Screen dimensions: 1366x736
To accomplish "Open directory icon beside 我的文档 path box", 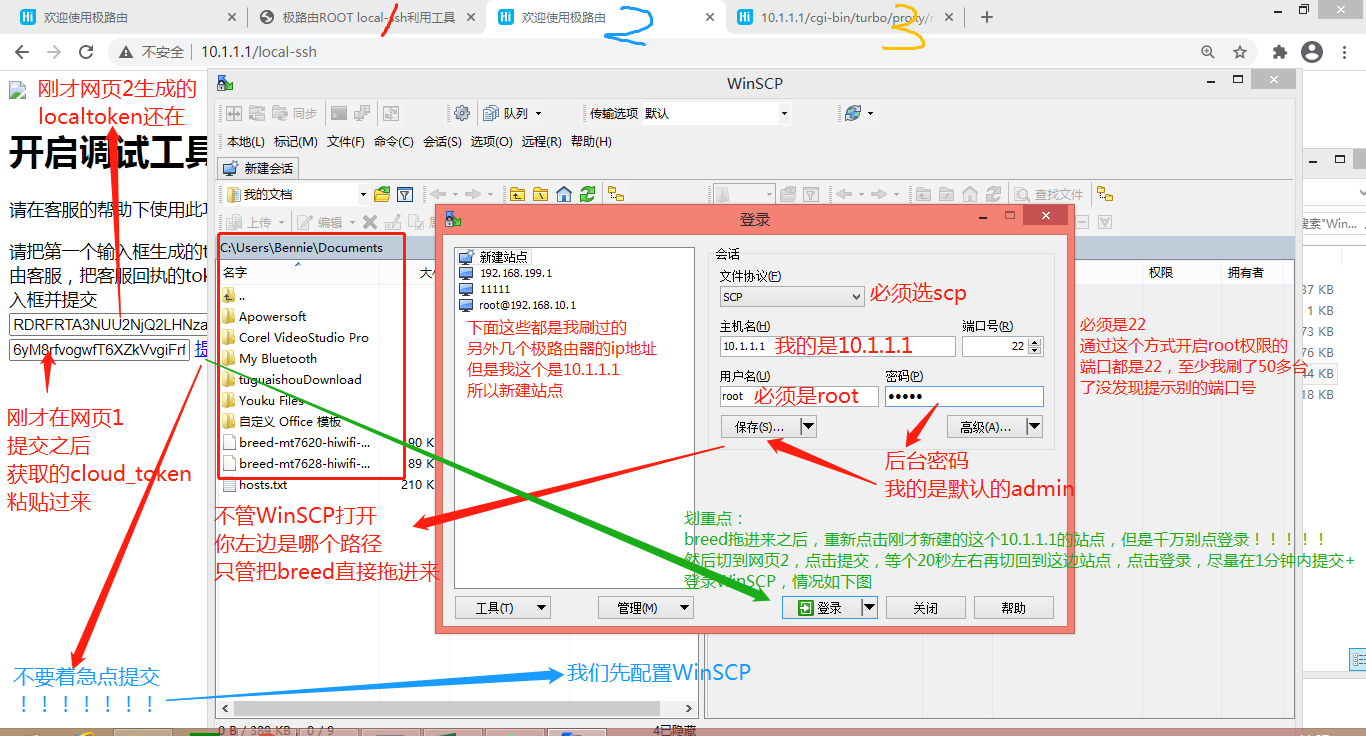I will point(382,194).
